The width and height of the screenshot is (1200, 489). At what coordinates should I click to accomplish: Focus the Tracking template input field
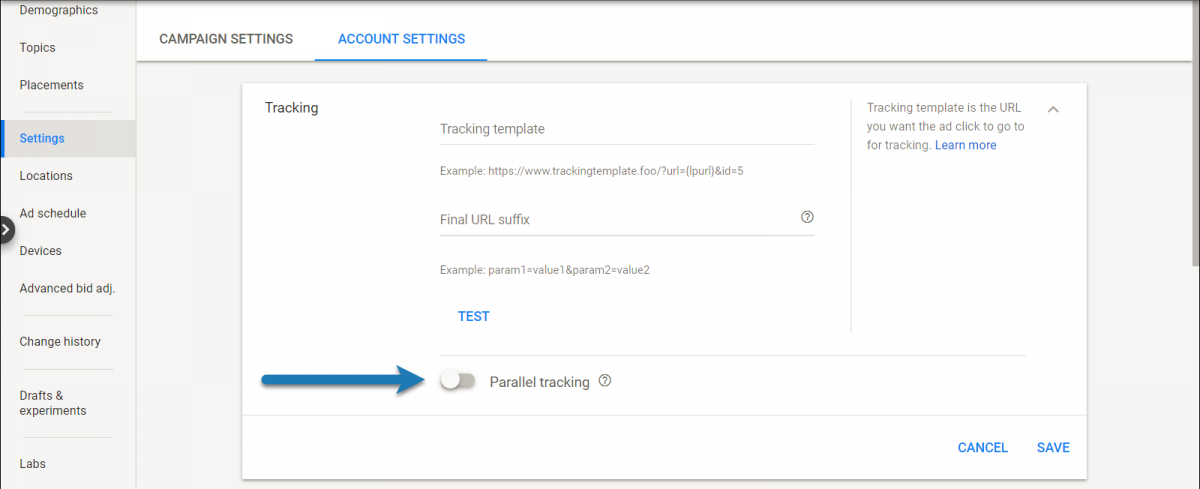click(627, 129)
